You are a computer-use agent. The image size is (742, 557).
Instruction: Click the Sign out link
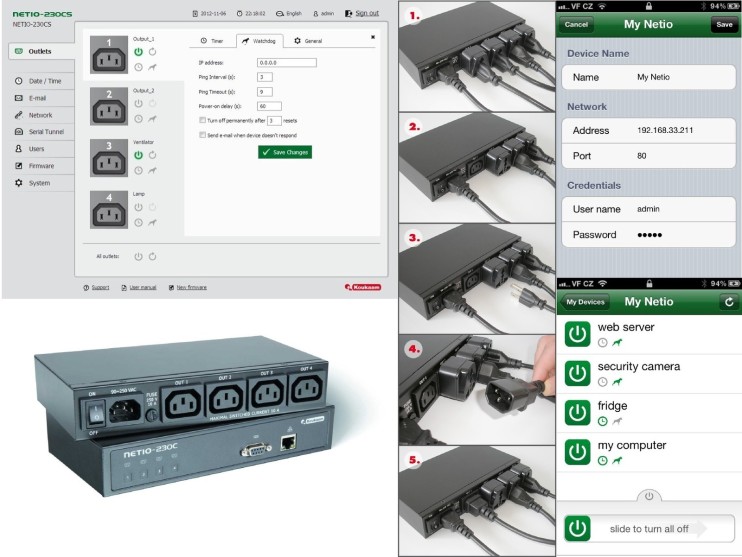click(361, 14)
